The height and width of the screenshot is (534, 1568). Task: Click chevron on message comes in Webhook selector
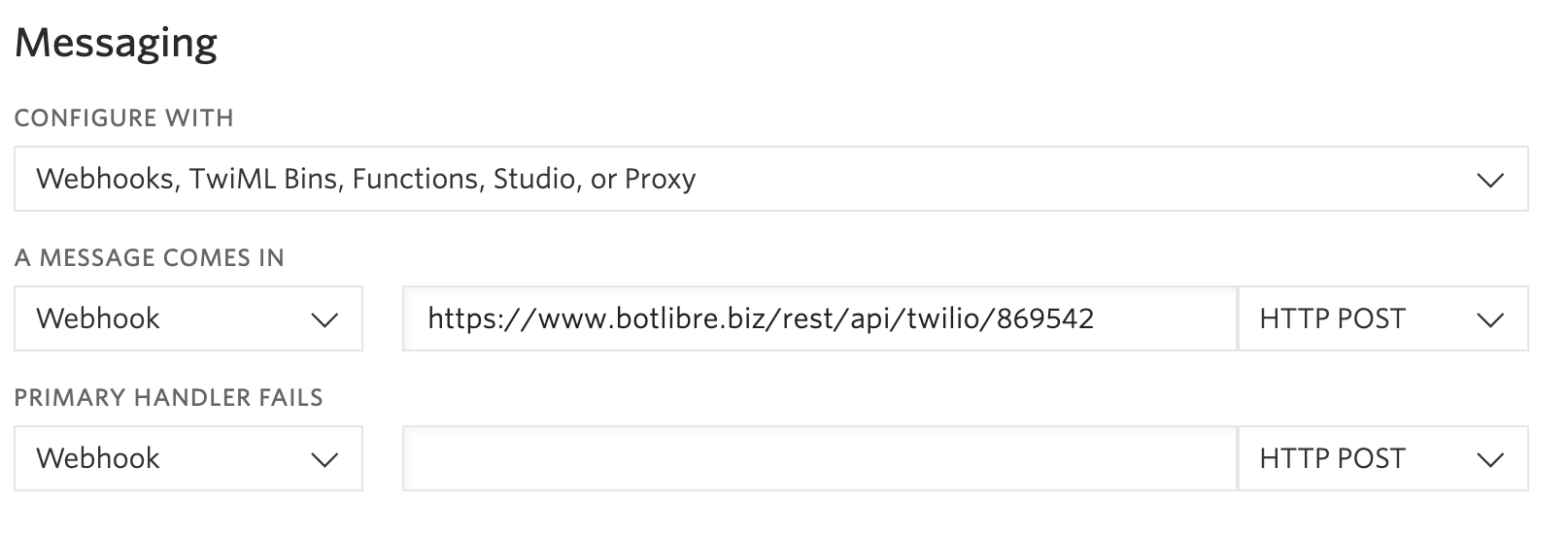324,319
